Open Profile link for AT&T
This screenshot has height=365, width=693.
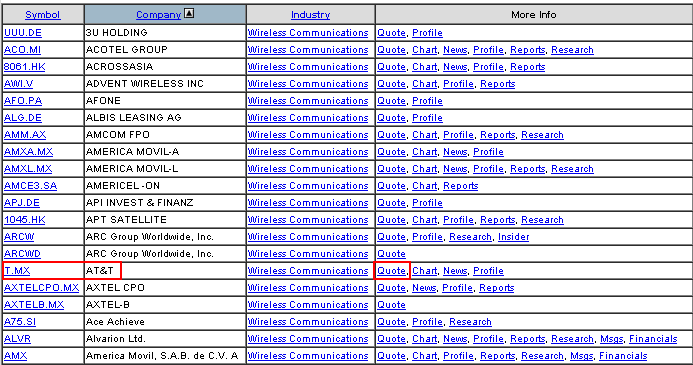click(488, 271)
